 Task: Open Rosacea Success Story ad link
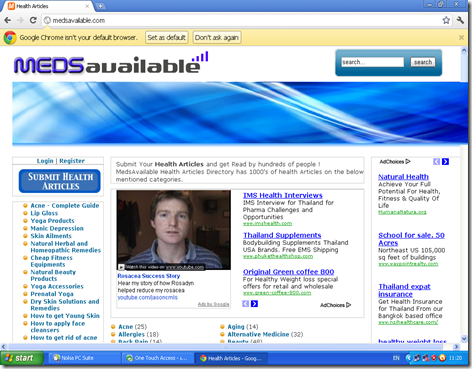click(149, 276)
